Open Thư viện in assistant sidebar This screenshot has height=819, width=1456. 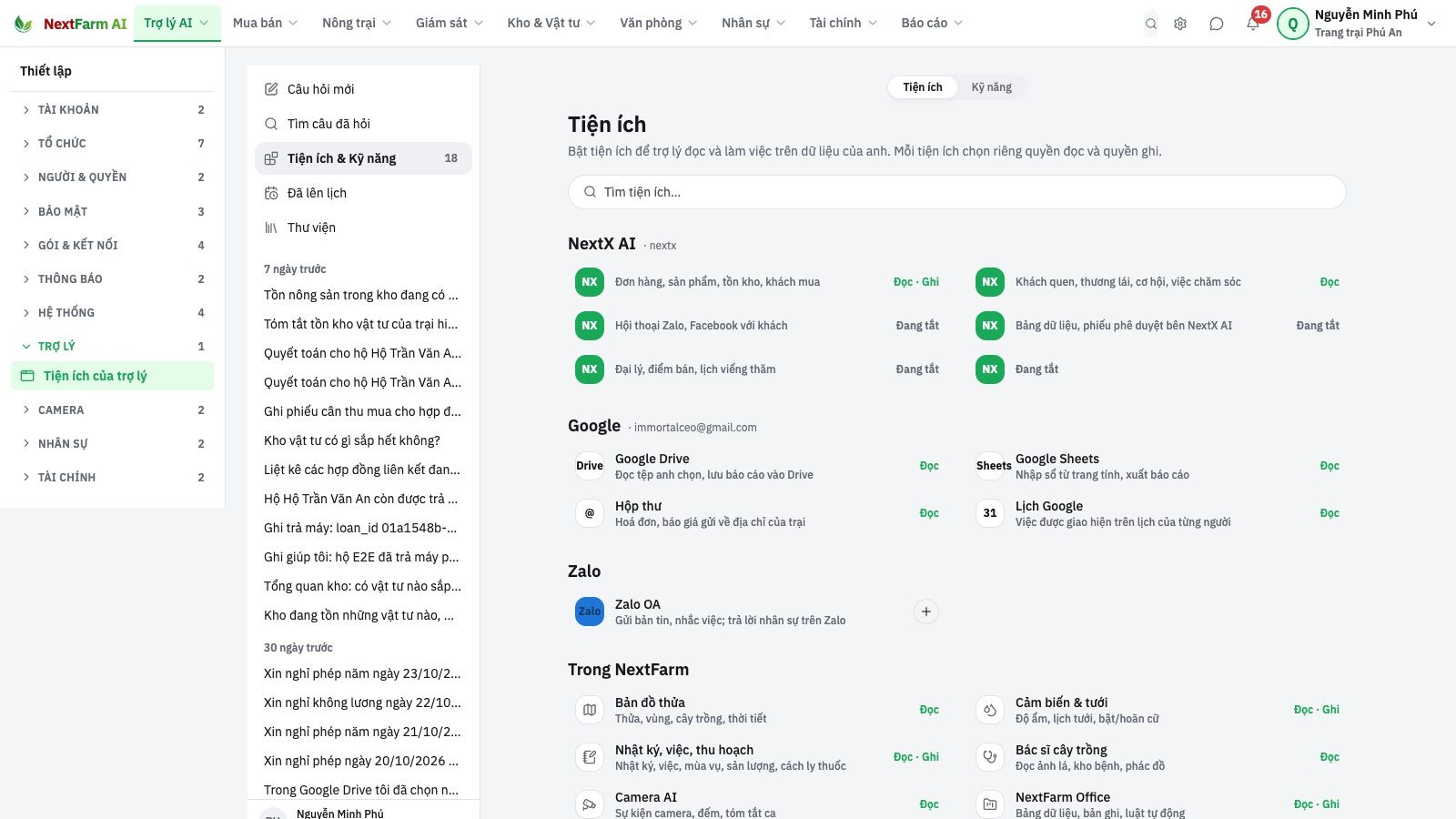click(x=363, y=227)
